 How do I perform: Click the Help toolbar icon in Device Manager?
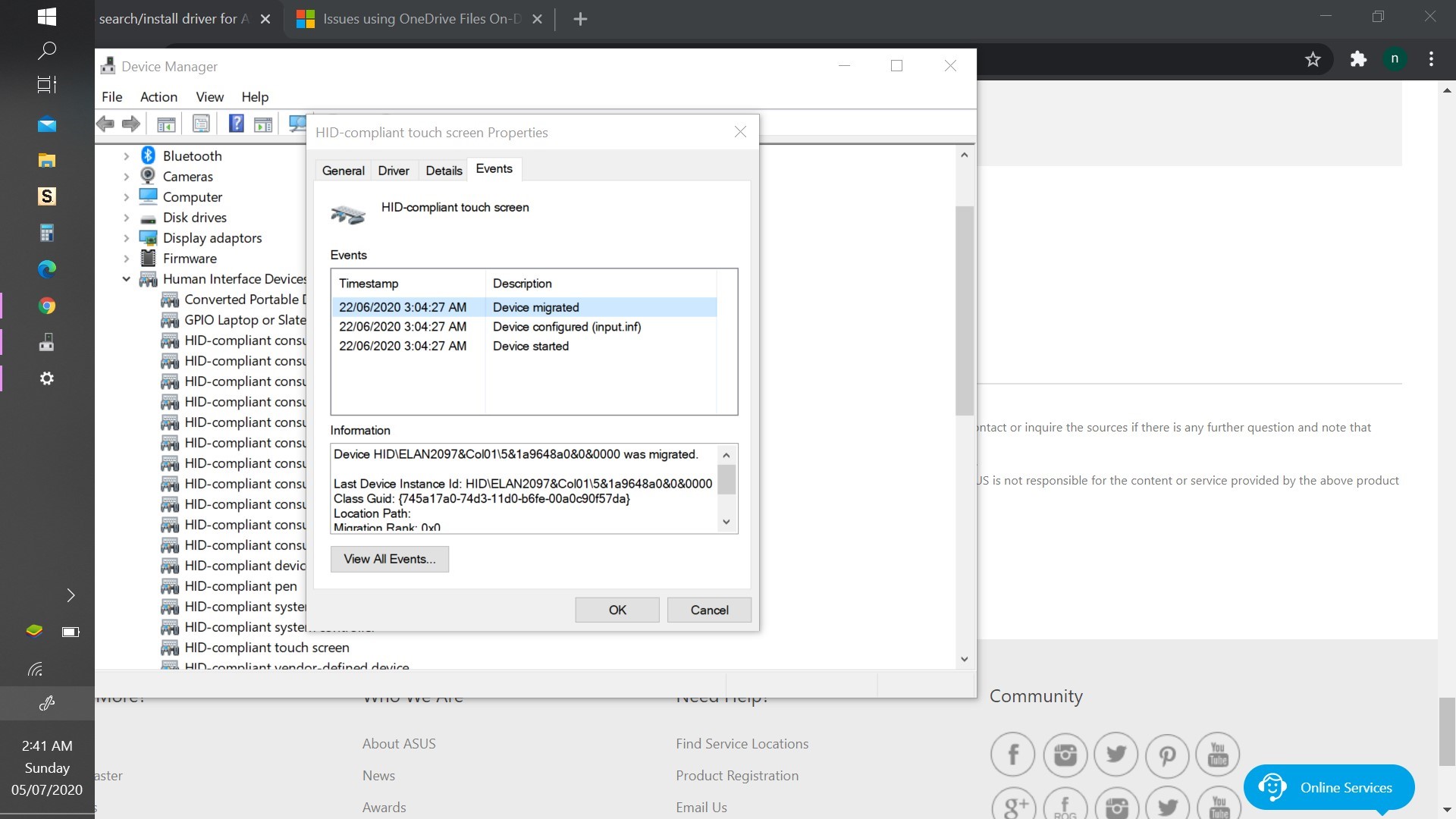(x=236, y=124)
